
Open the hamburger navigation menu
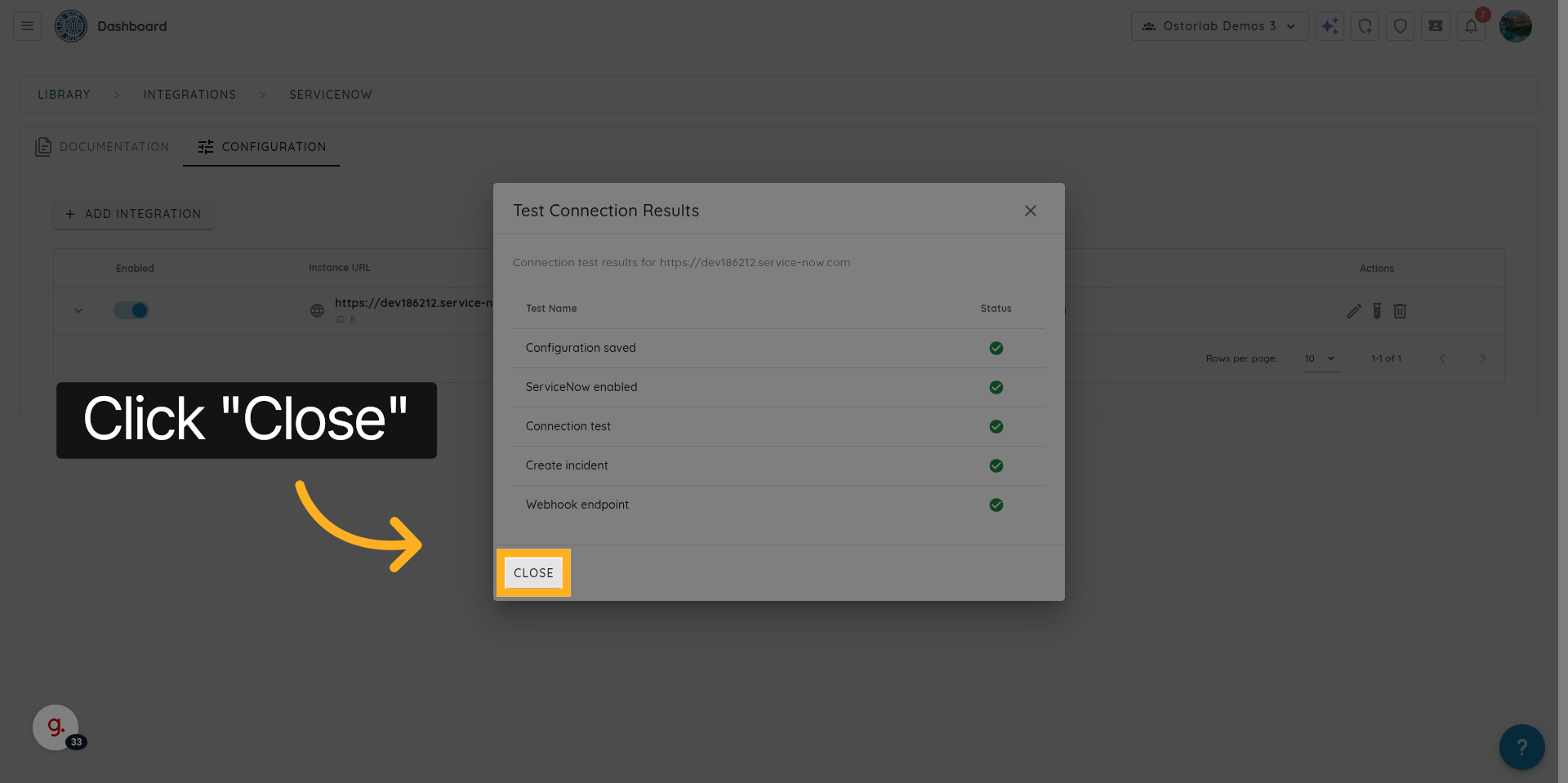coord(25,25)
